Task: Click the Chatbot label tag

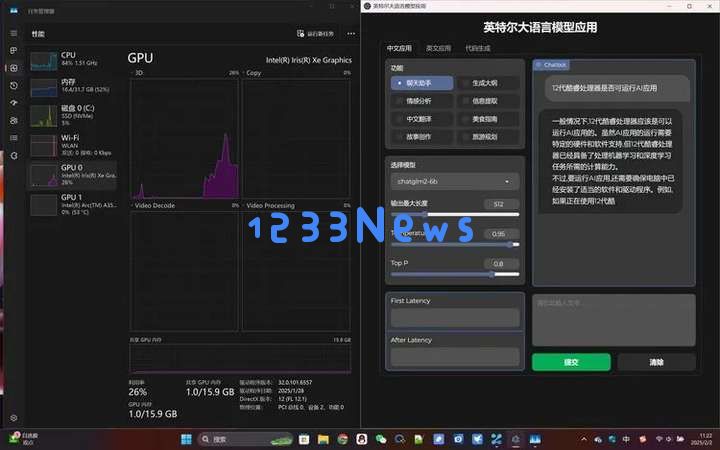Action: click(x=551, y=65)
